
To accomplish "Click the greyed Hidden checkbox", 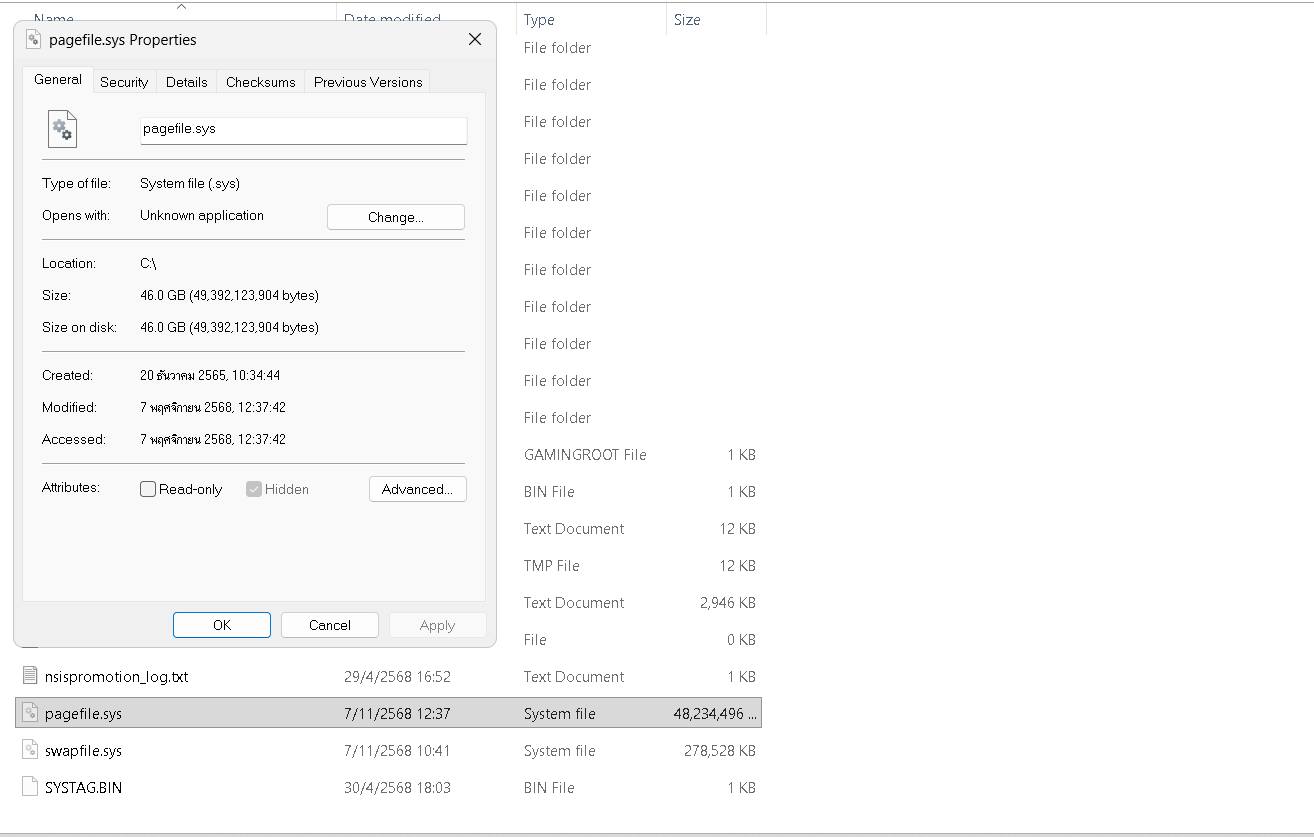I will (x=254, y=489).
